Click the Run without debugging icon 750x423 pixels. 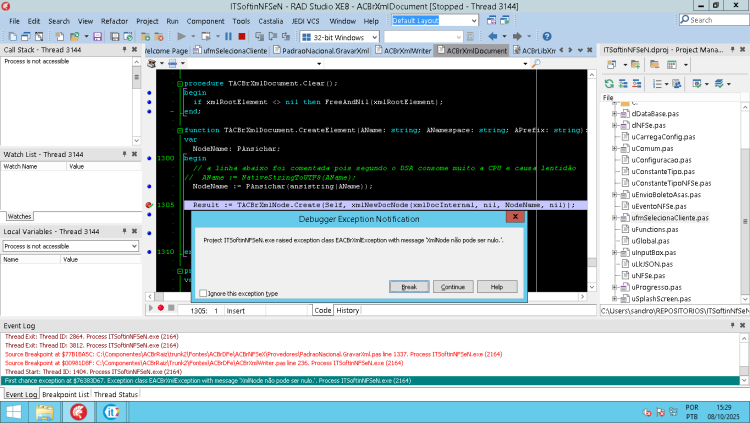(206, 36)
